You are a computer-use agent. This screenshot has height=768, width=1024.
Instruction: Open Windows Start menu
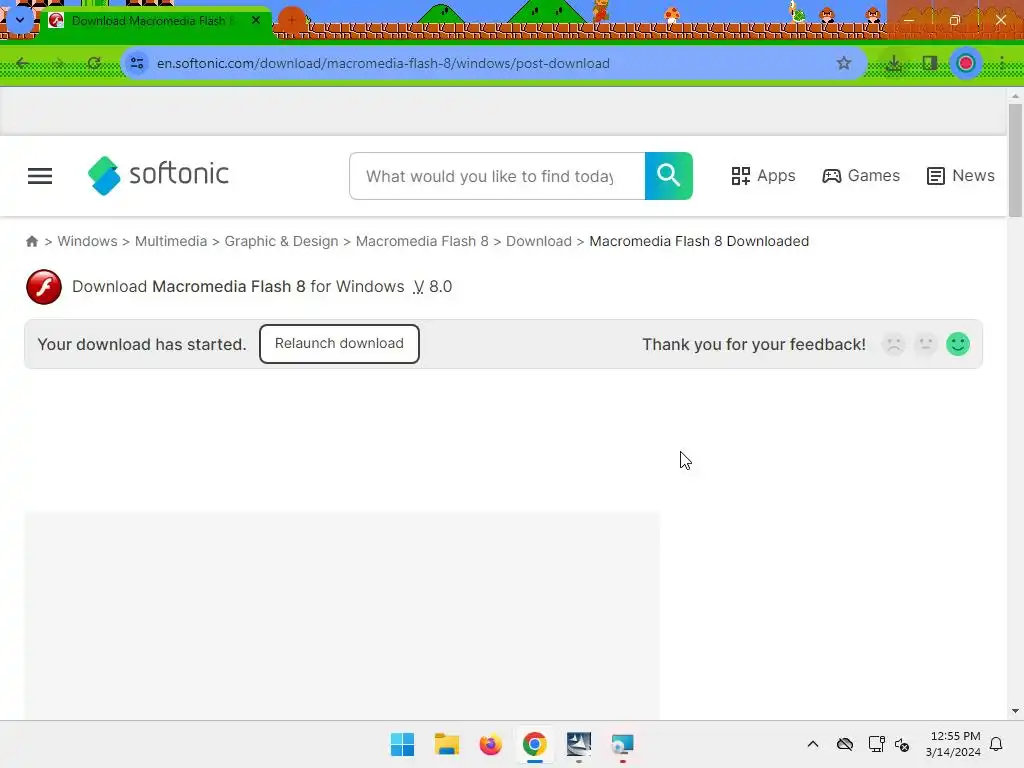click(402, 744)
